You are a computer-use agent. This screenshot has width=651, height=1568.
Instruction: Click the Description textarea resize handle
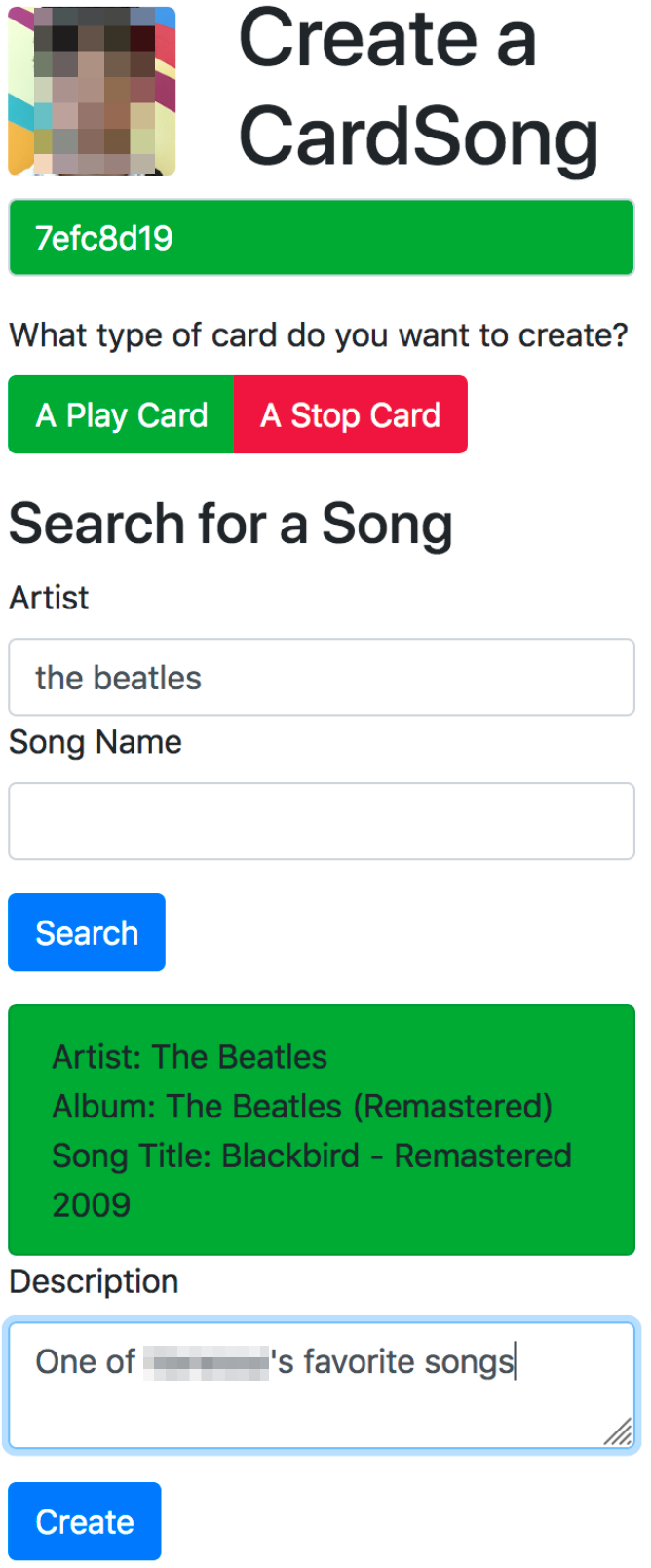(618, 1431)
